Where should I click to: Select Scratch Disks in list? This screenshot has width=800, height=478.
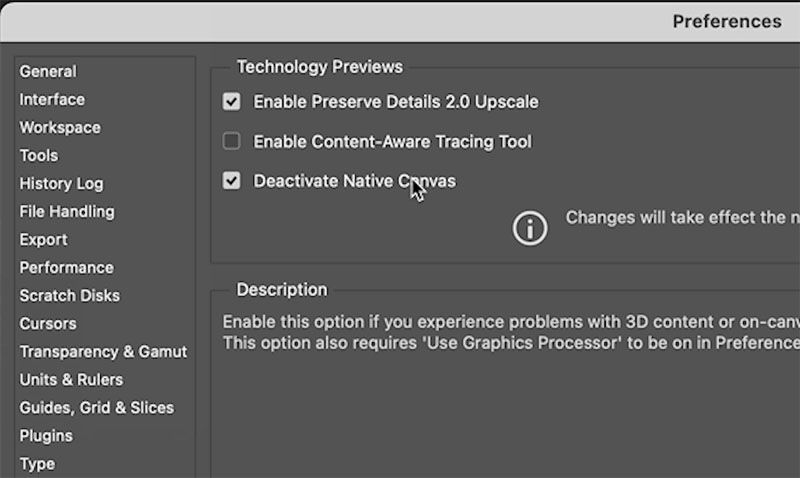click(69, 296)
